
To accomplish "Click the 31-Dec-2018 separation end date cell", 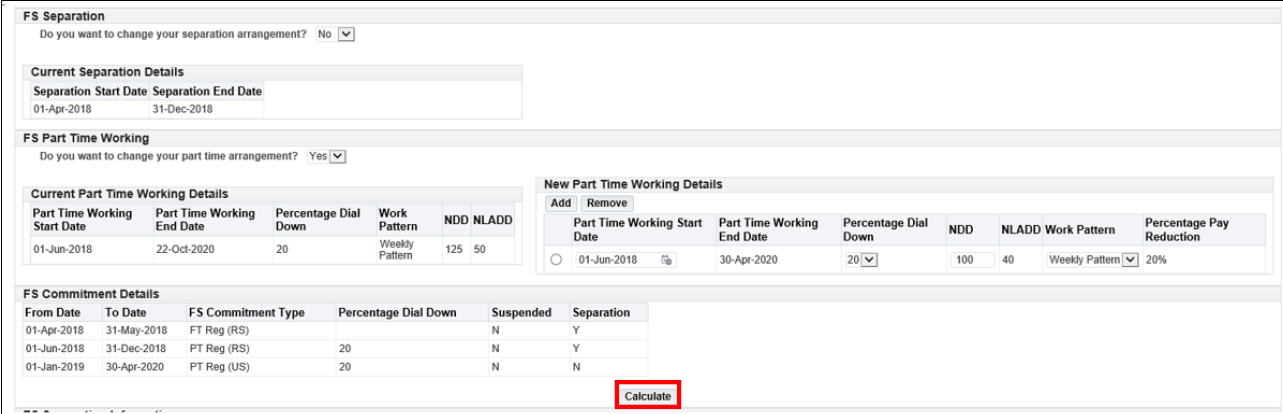I will pyautogui.click(x=182, y=109).
